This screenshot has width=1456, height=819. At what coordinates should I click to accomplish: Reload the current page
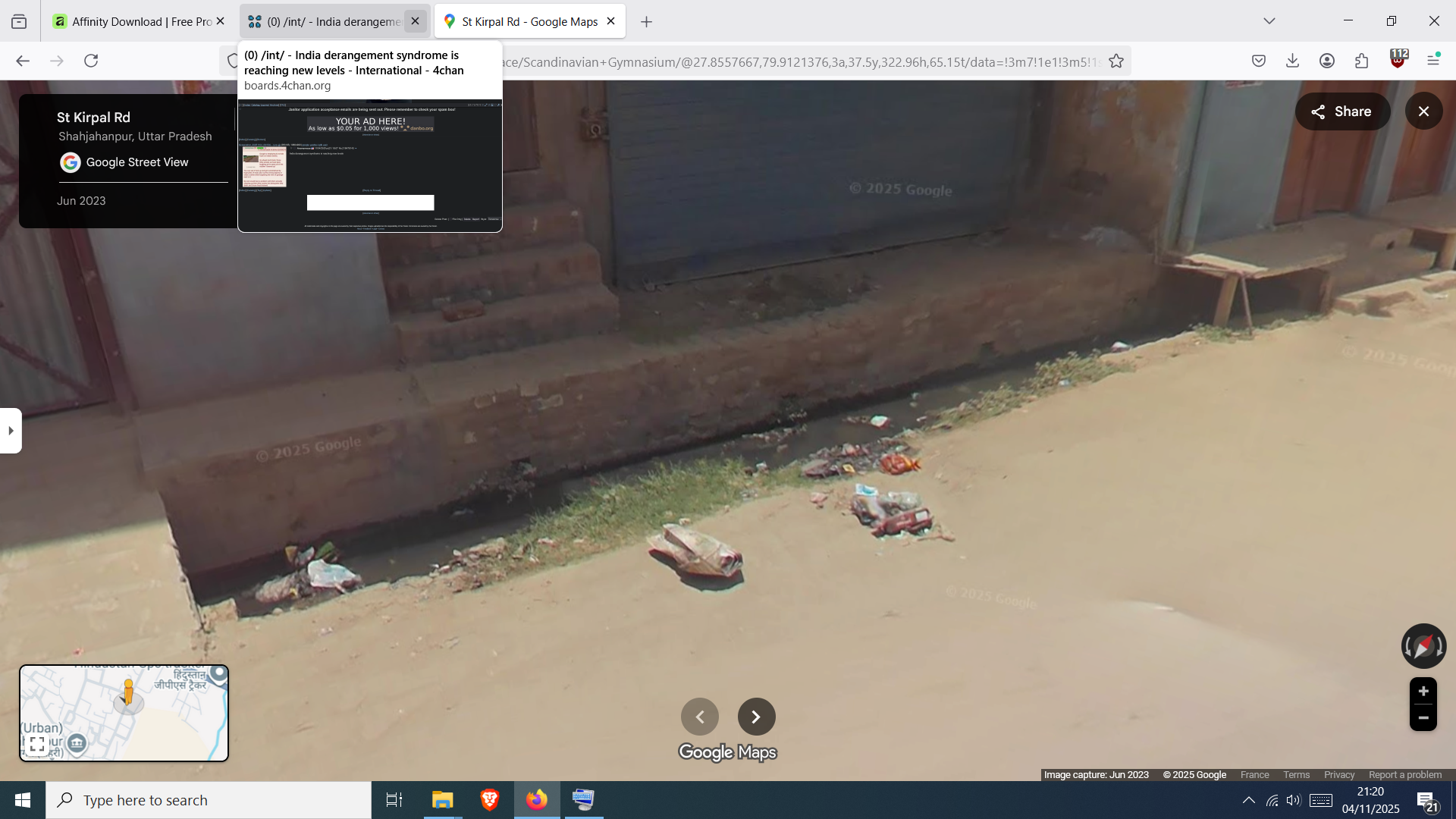[91, 61]
